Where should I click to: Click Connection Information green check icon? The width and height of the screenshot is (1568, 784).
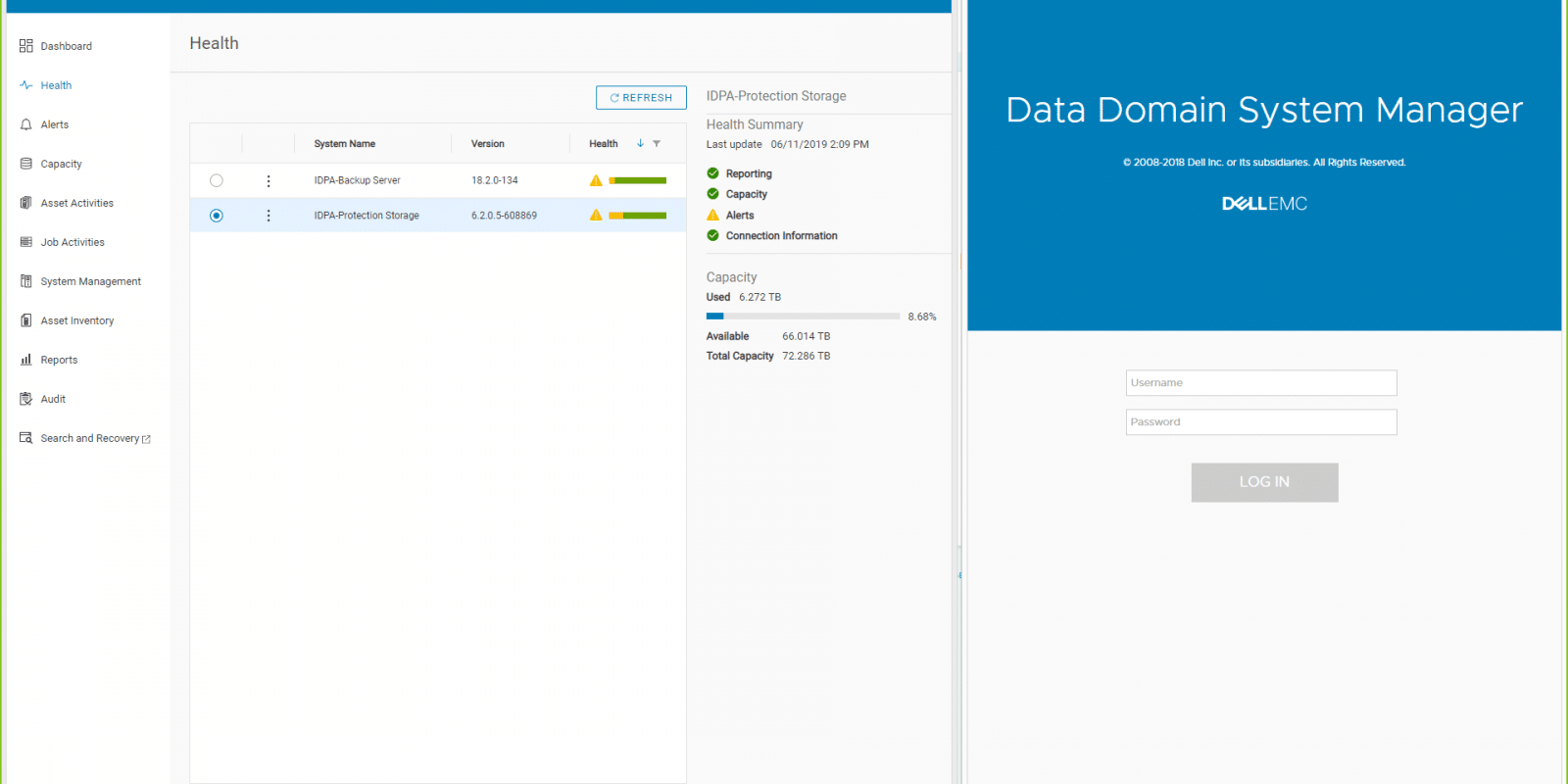point(713,235)
